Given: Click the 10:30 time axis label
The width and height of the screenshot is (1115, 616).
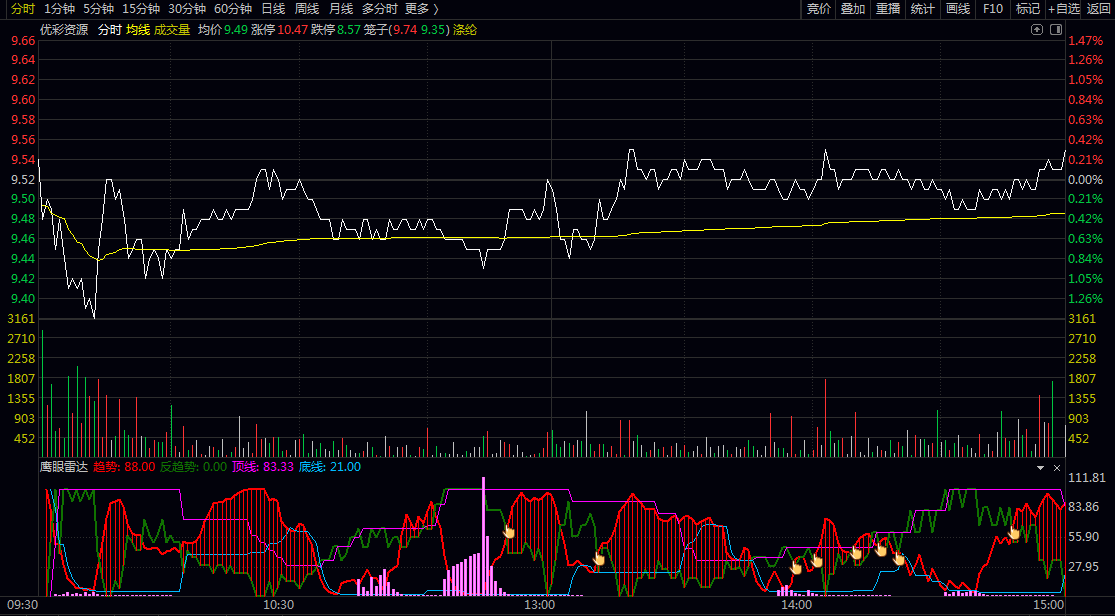Looking at the screenshot, I should coord(278,605).
